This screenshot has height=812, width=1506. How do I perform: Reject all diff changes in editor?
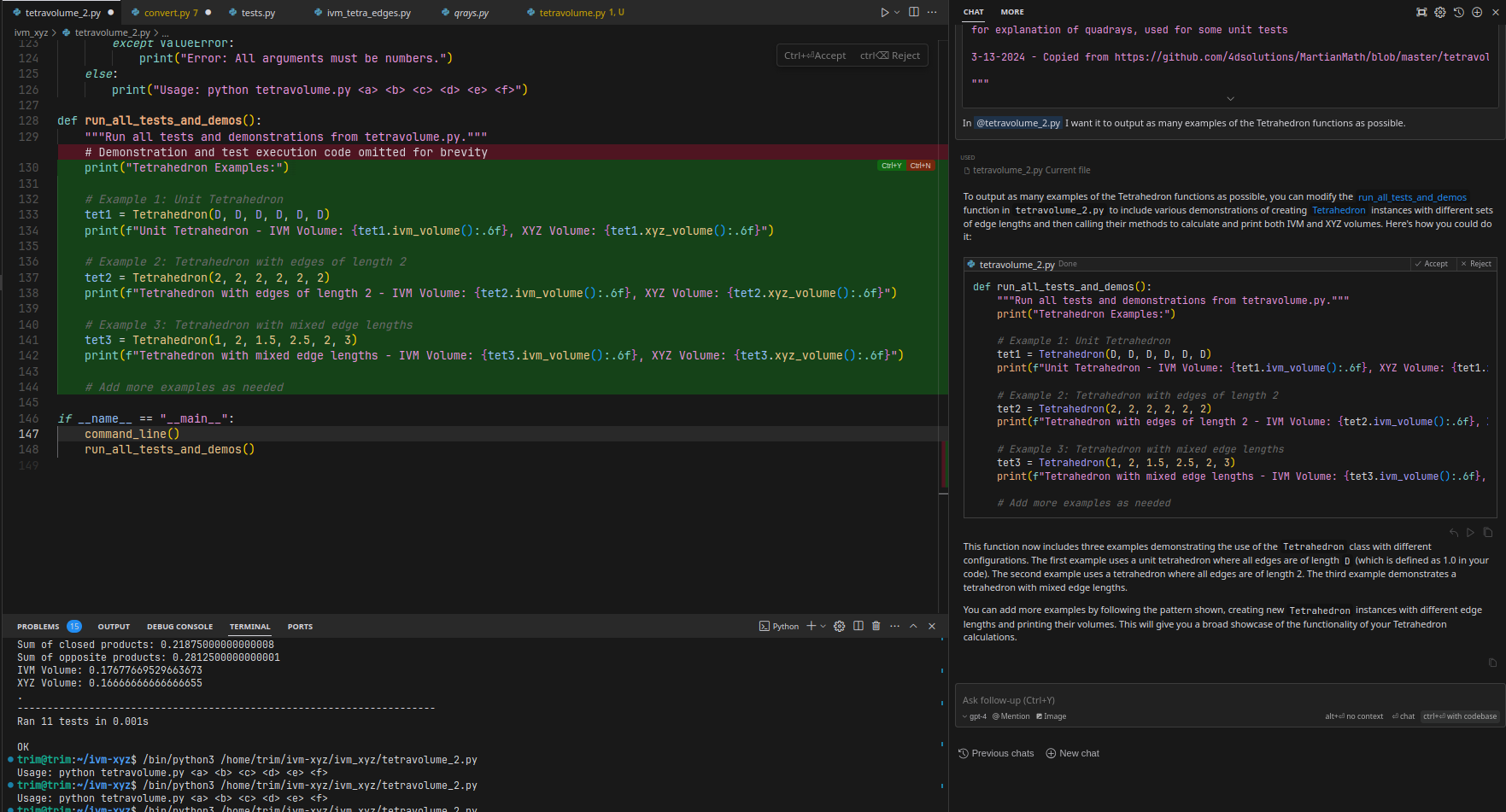pyautogui.click(x=889, y=55)
